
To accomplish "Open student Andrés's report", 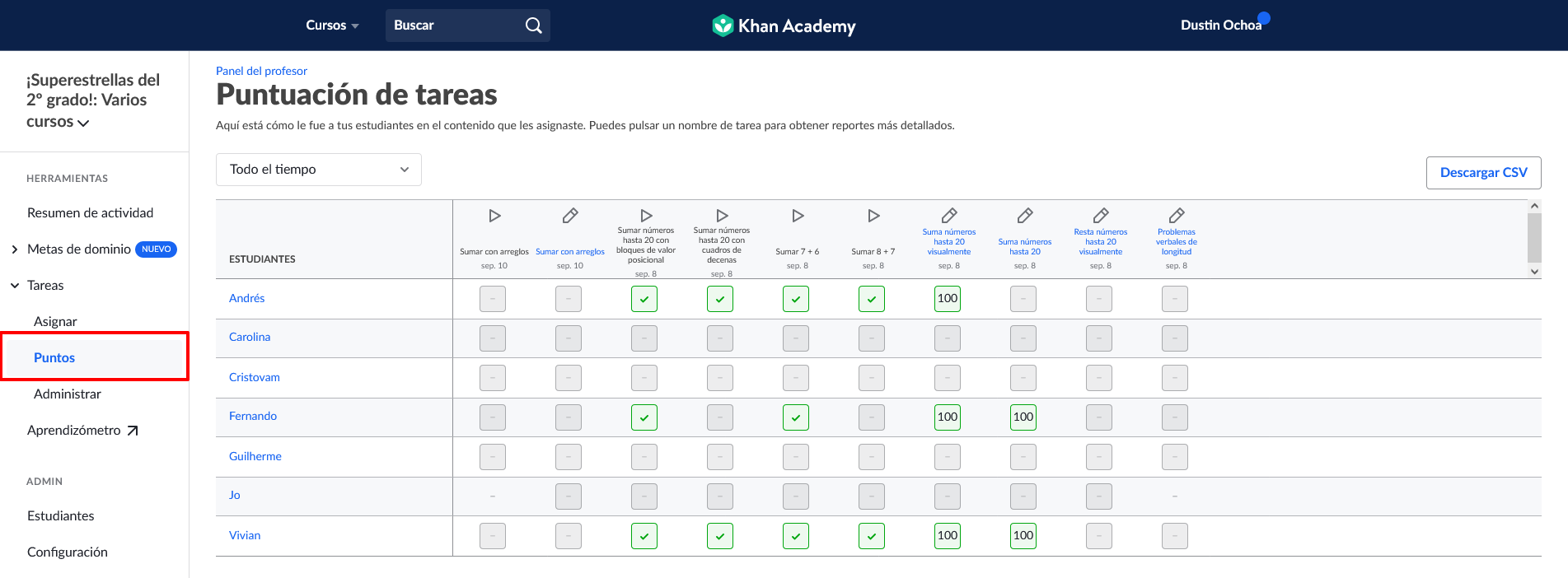I will (x=247, y=298).
